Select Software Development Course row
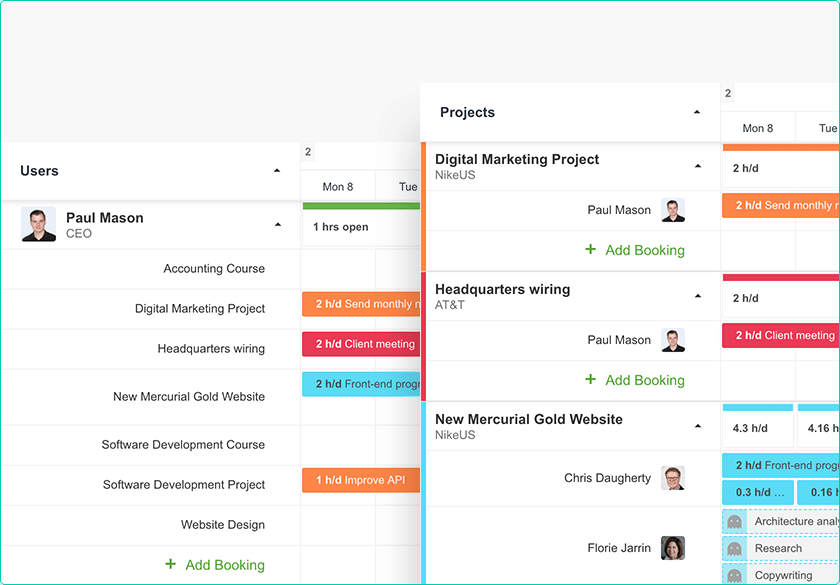 pos(183,444)
